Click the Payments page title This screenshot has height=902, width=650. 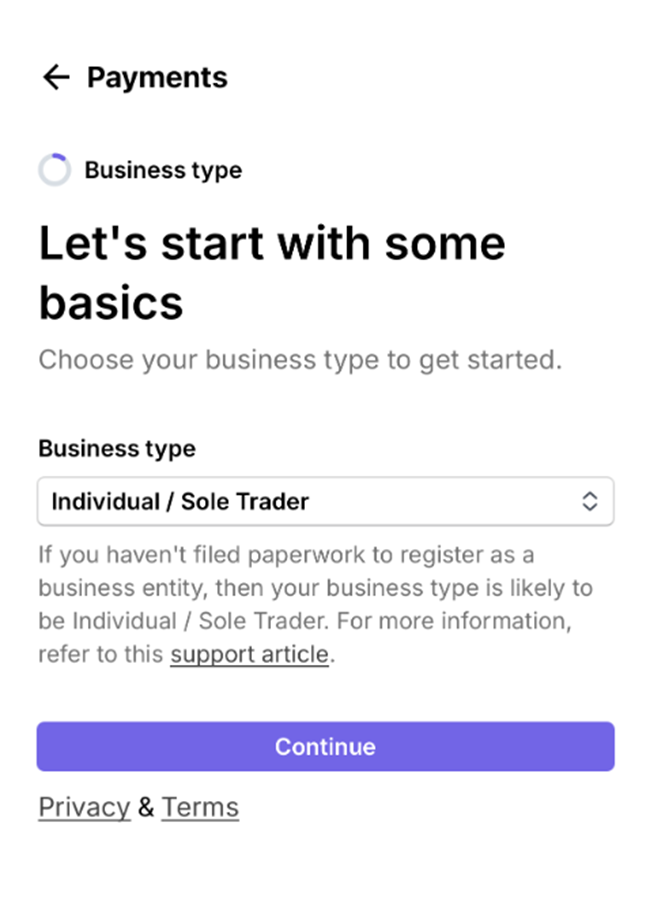pyautogui.click(x=157, y=77)
